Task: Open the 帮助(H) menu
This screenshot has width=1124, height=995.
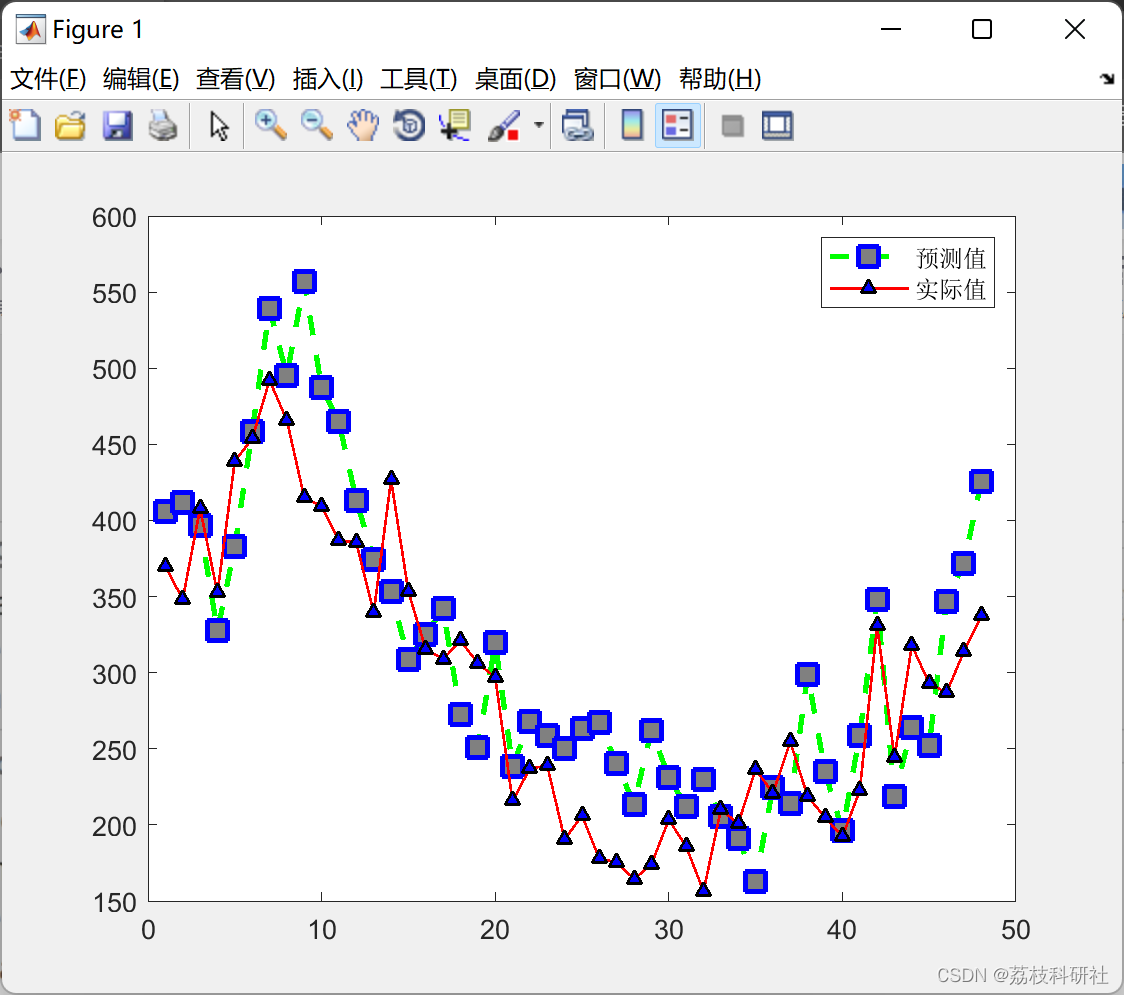Action: tap(720, 79)
